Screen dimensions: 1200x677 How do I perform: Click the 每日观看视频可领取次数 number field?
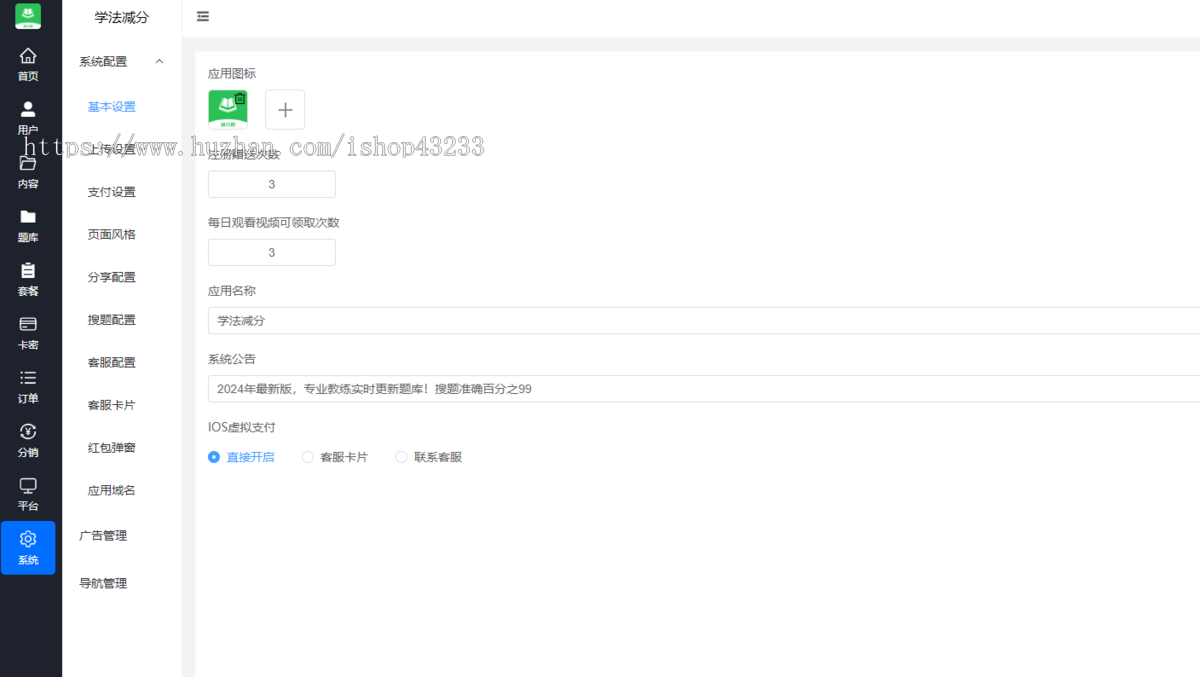(x=272, y=252)
